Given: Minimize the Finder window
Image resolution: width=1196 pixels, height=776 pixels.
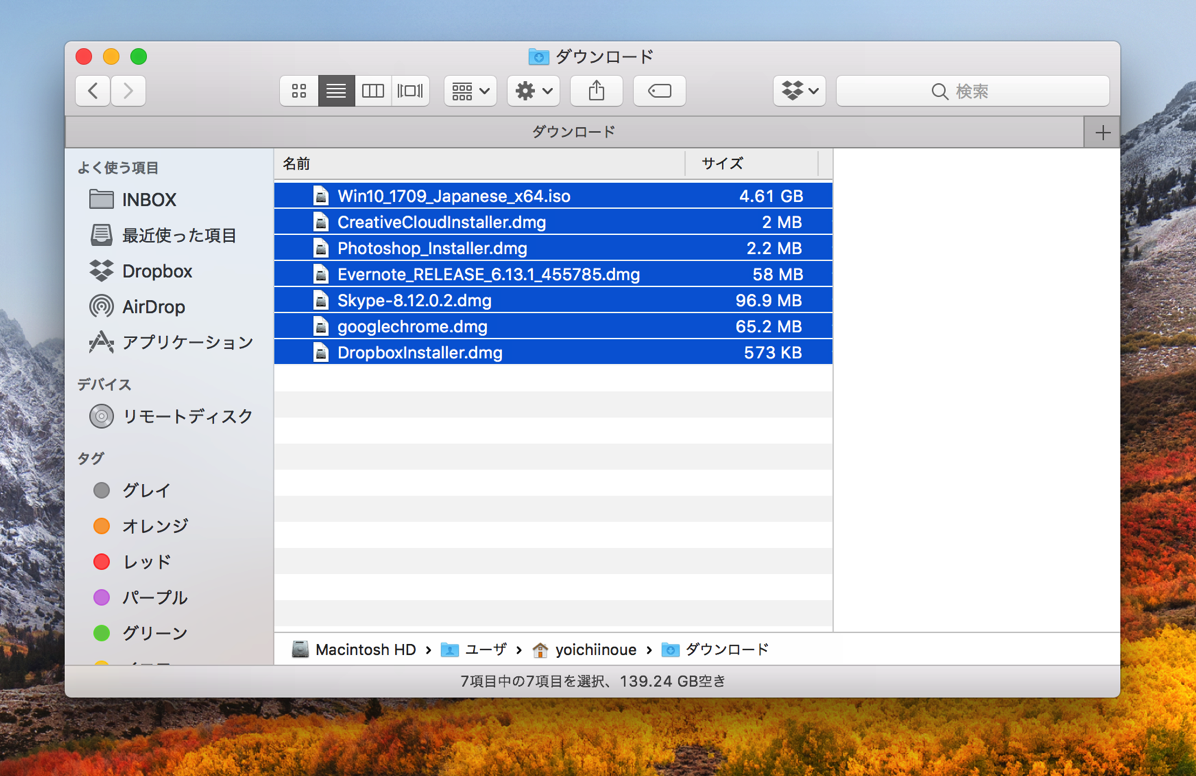Looking at the screenshot, I should tap(111, 56).
